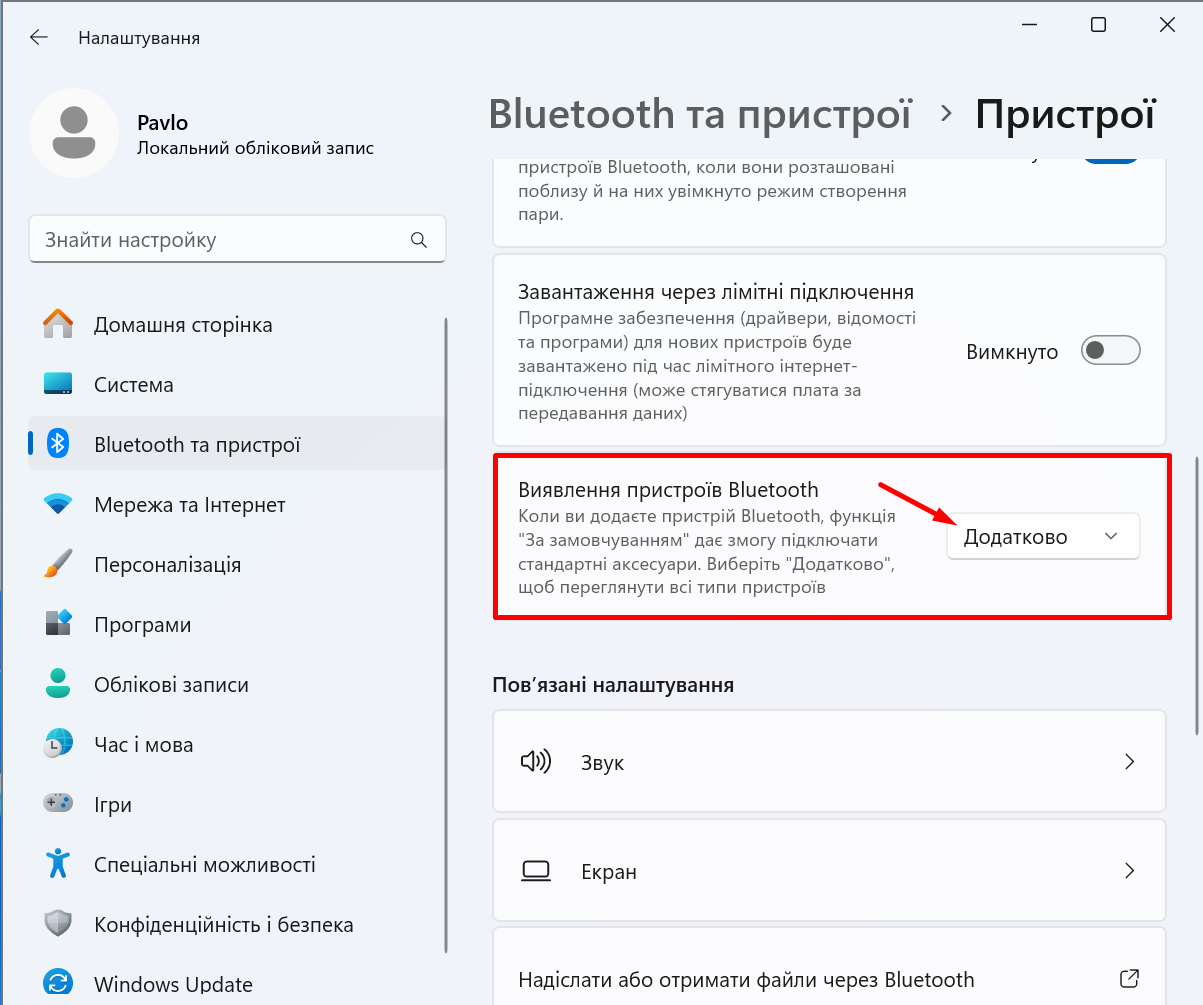Toggle the partially visible switch at the top

(x=1110, y=162)
